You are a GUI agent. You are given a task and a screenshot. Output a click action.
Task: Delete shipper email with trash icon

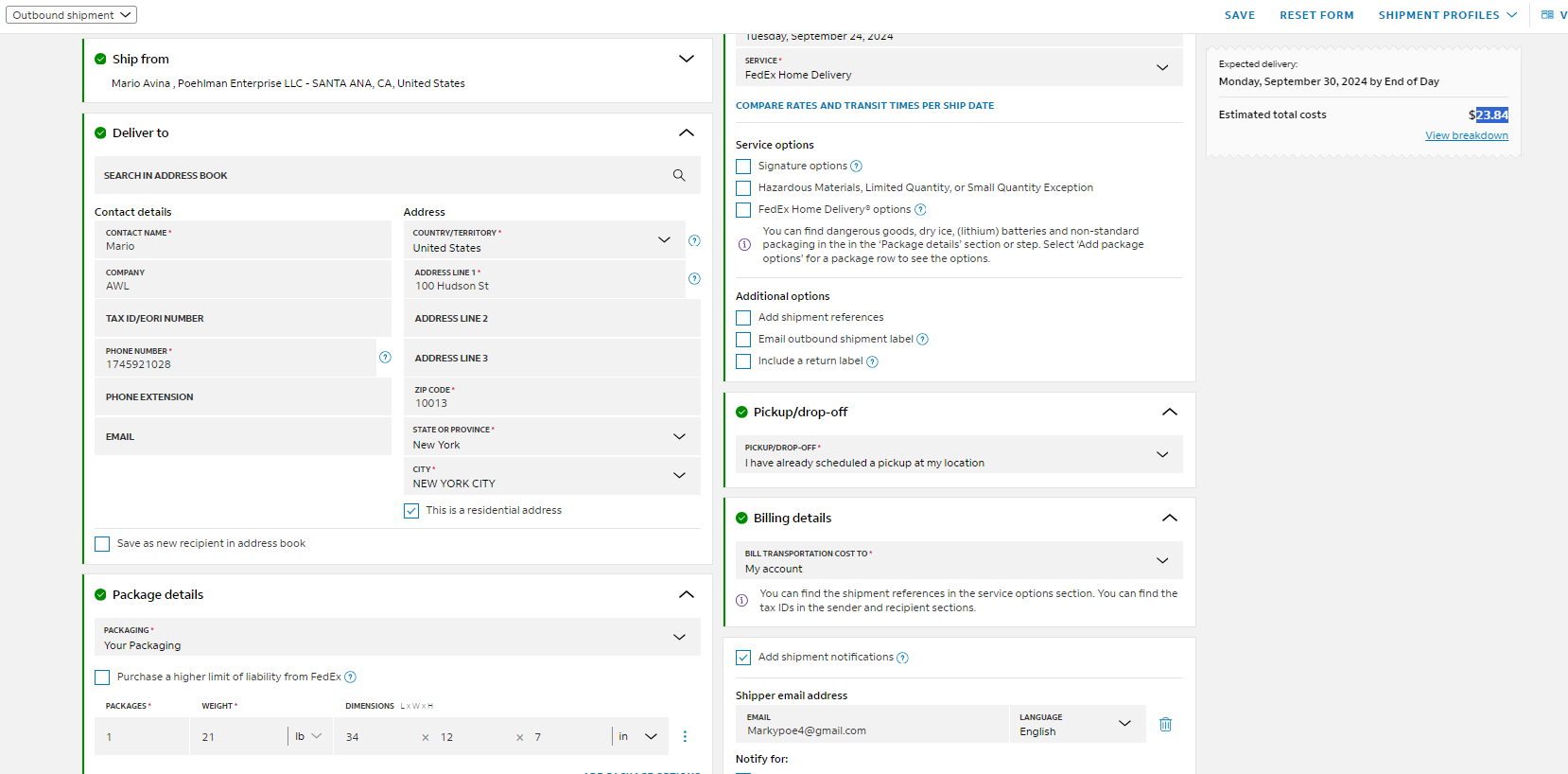1165,724
